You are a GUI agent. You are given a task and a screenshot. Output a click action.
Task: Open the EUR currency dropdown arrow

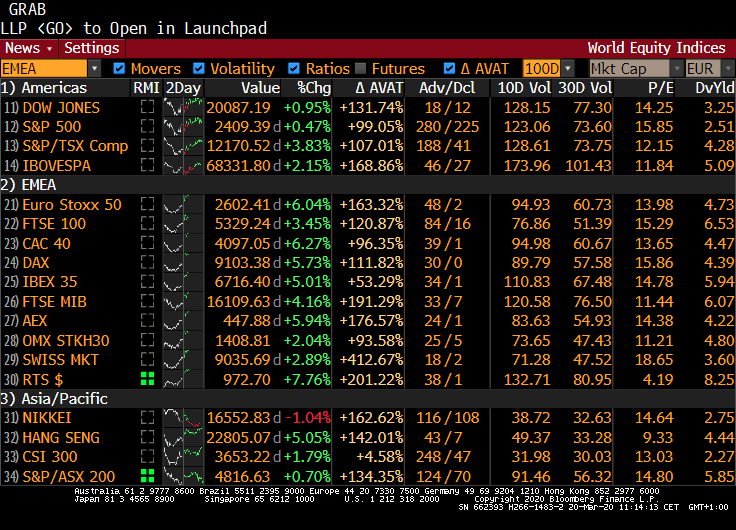(x=728, y=69)
